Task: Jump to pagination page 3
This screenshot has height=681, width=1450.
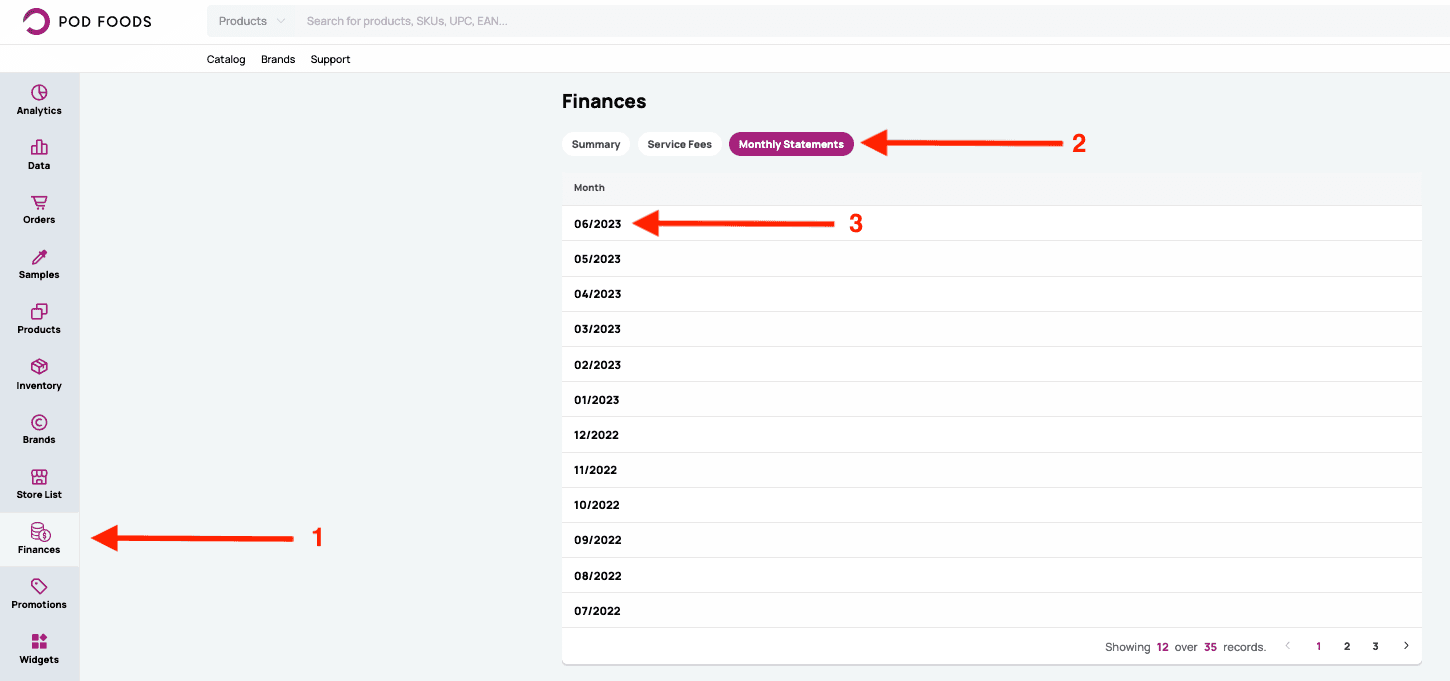Action: [x=1375, y=646]
